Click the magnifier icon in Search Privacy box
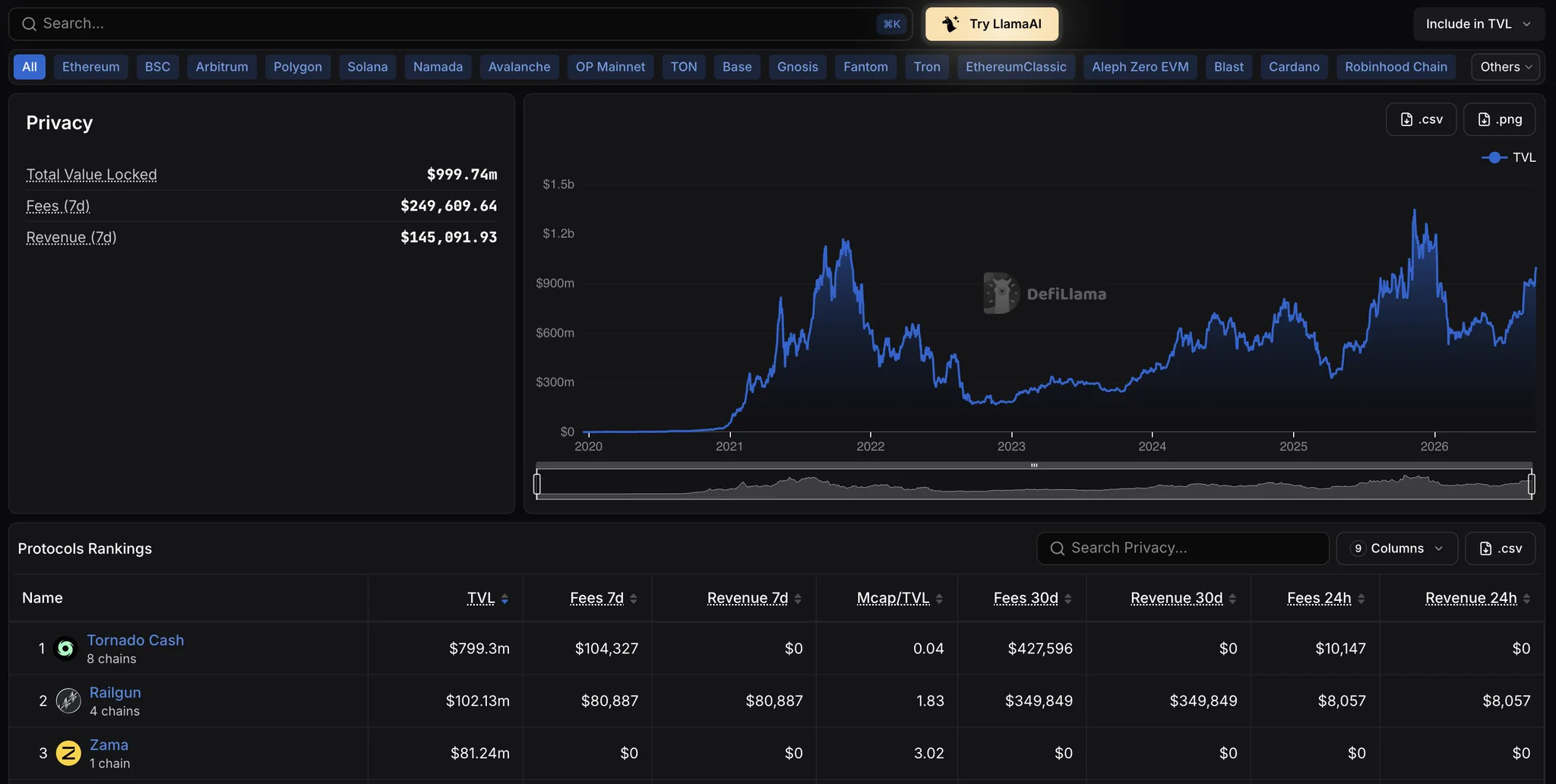1556x784 pixels. click(1057, 548)
